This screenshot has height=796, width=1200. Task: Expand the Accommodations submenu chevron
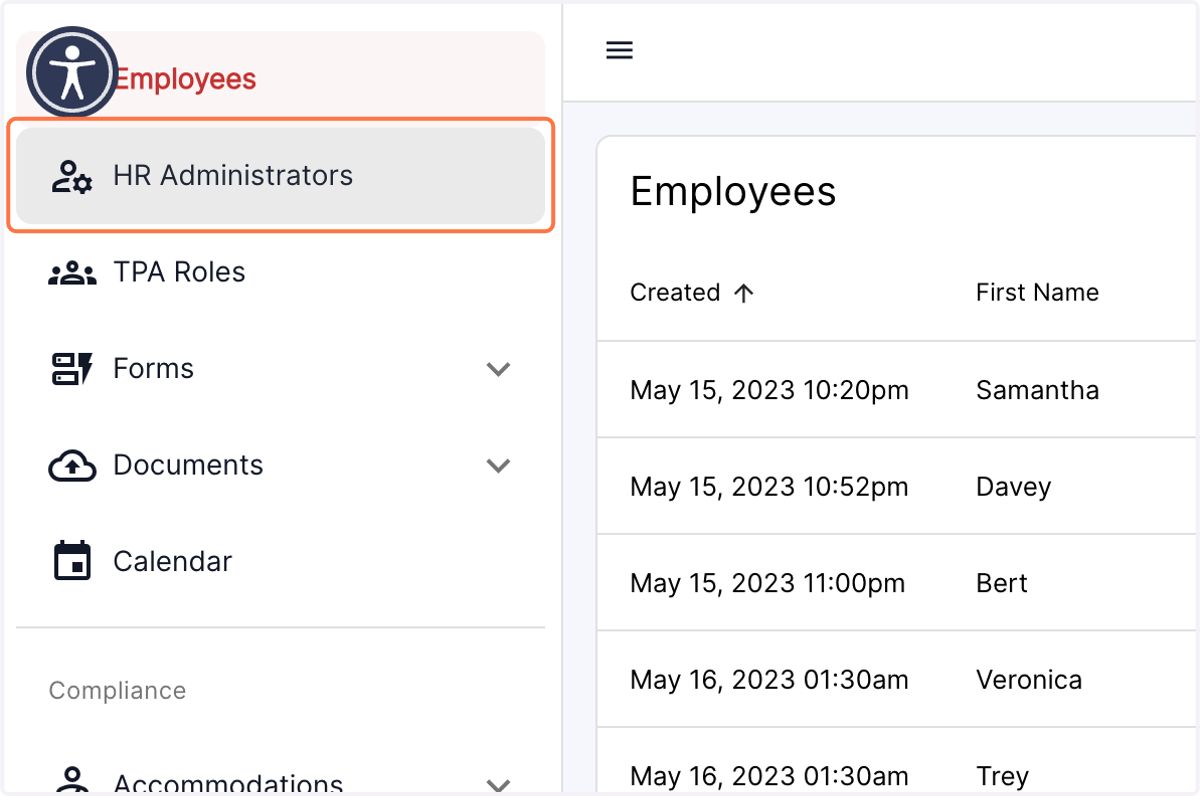pyautogui.click(x=498, y=784)
